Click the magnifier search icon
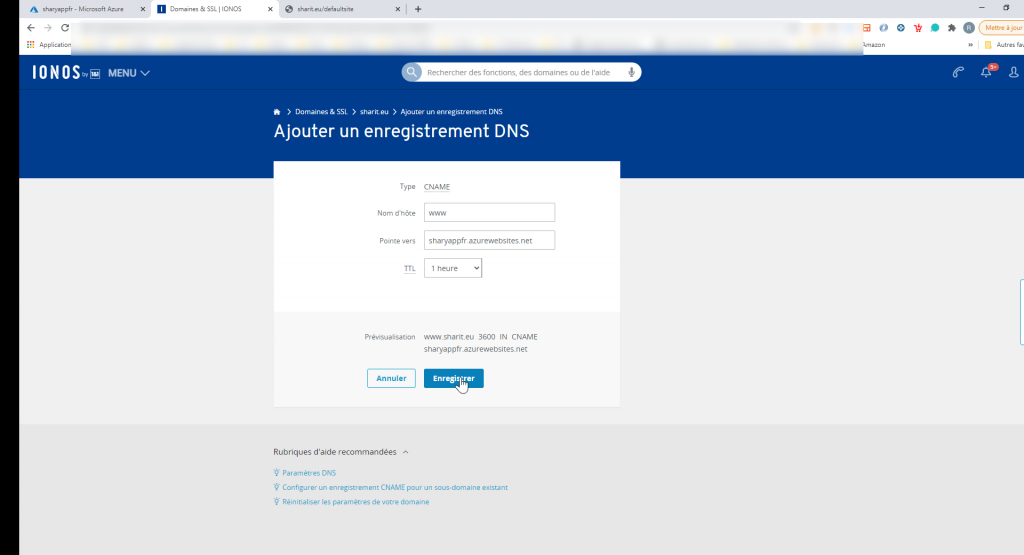 coord(411,72)
